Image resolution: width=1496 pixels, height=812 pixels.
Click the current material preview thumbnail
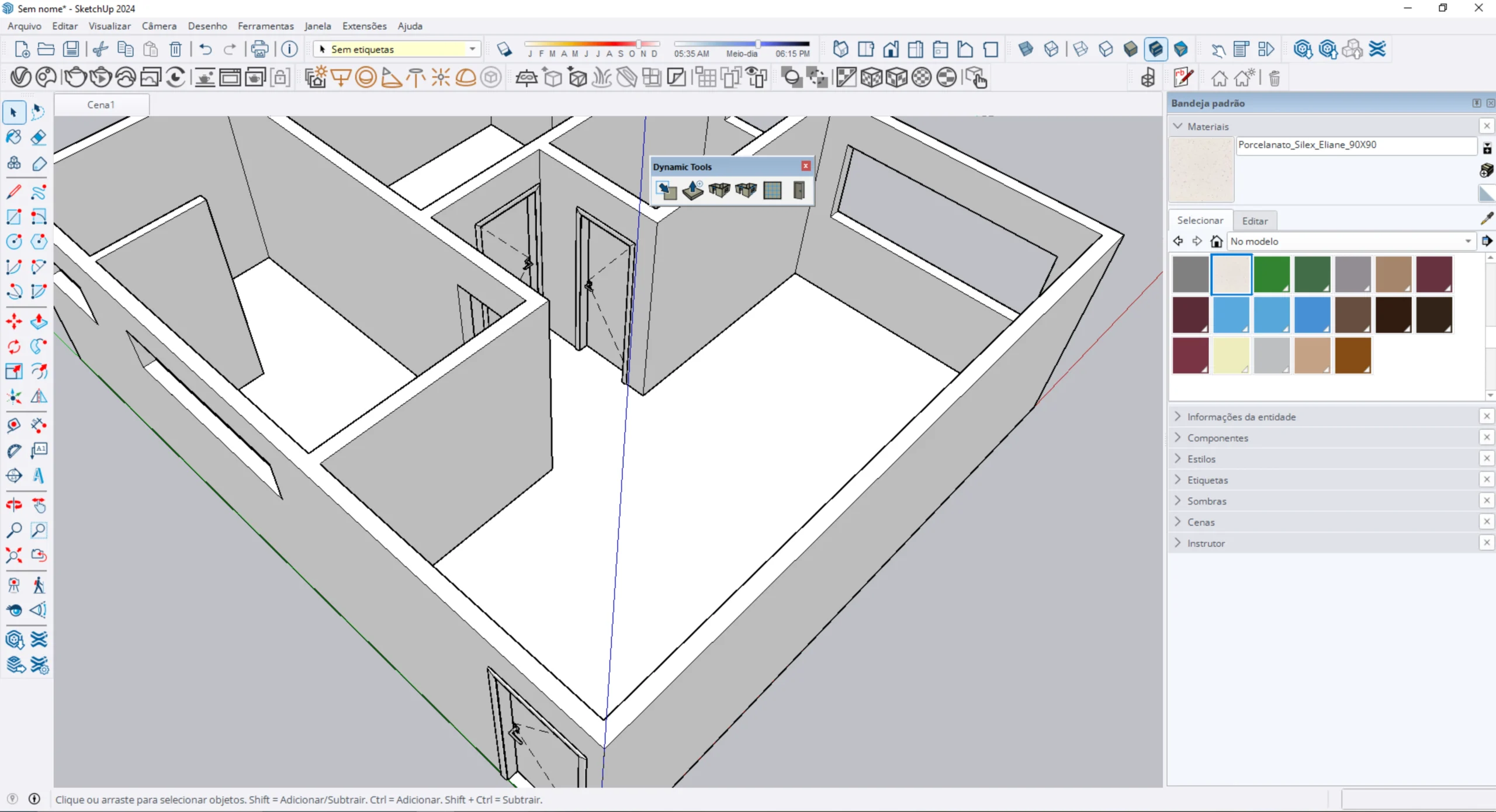click(1201, 169)
